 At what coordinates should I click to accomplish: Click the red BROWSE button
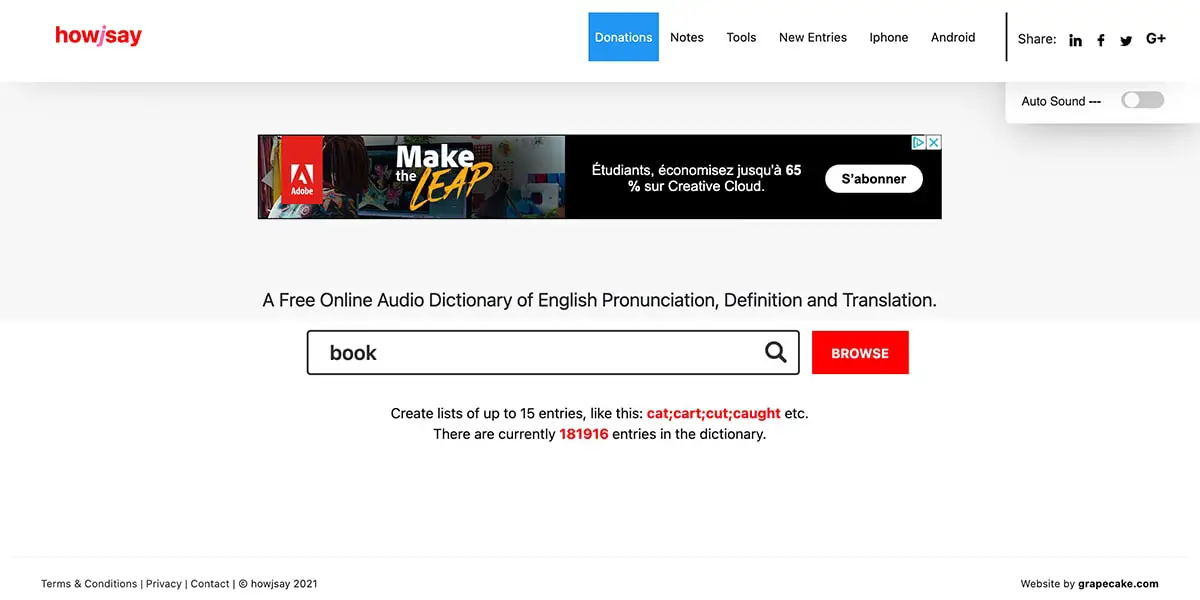(860, 353)
